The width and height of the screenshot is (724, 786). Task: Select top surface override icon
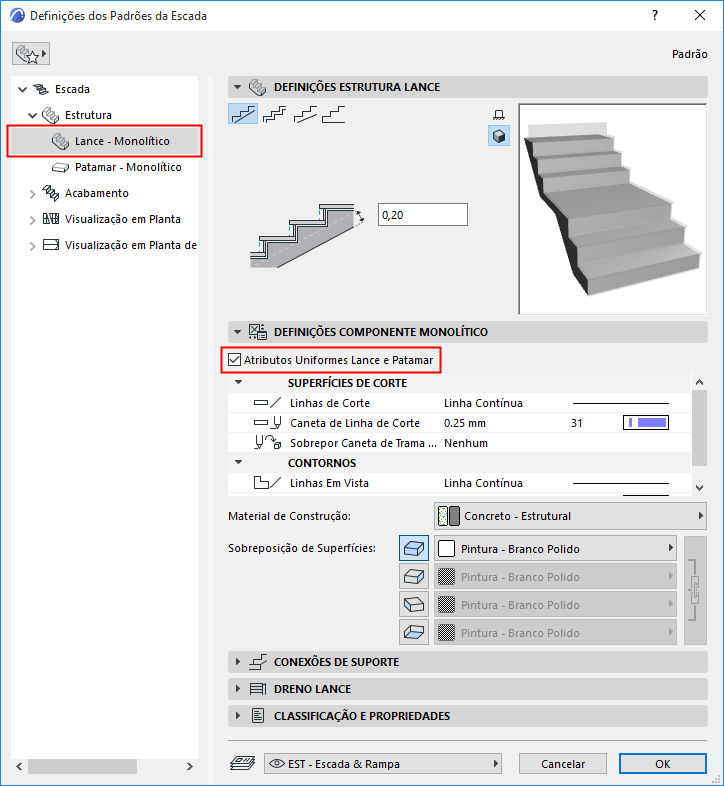point(414,548)
